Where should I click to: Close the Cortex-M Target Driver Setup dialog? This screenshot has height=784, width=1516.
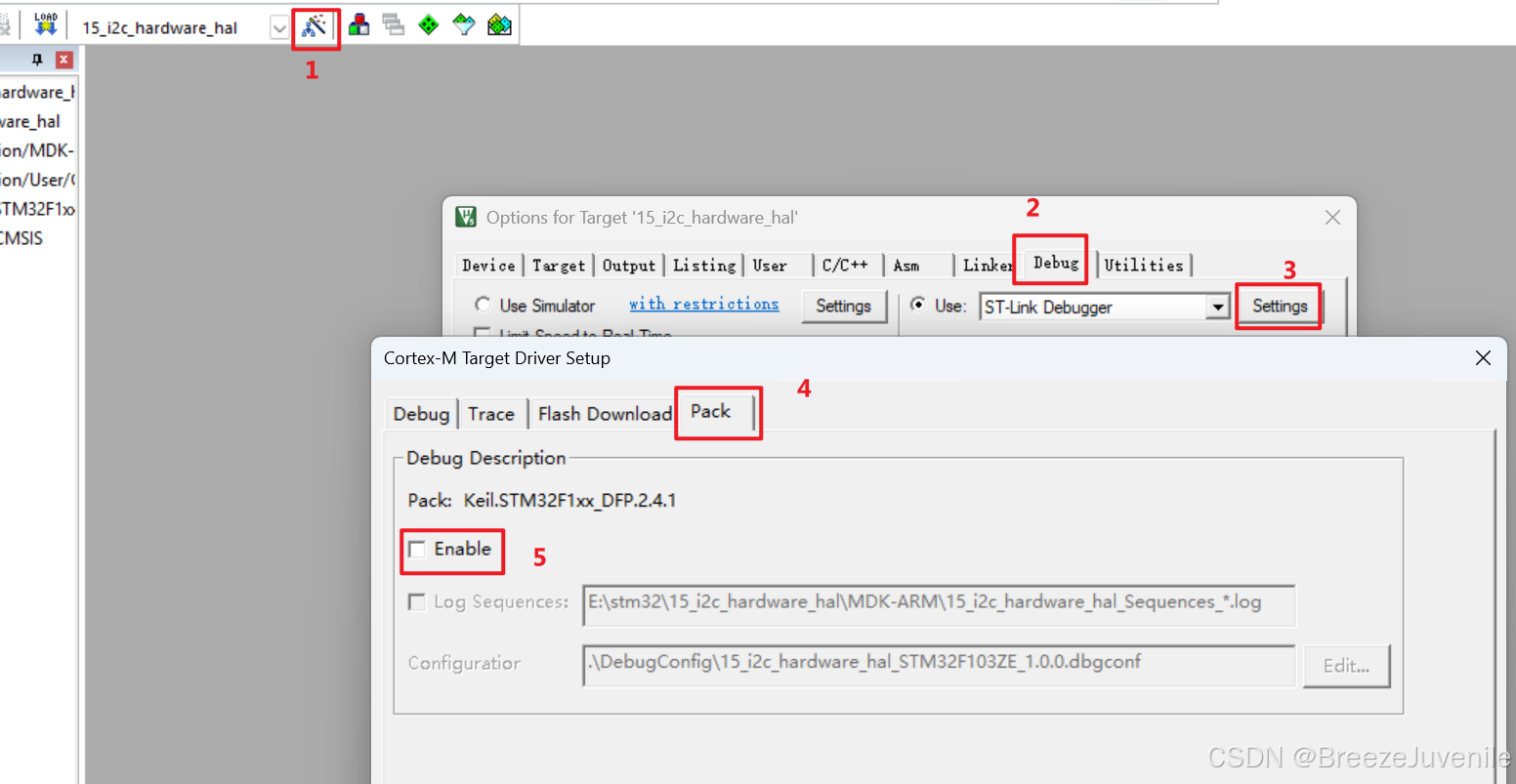(x=1483, y=358)
